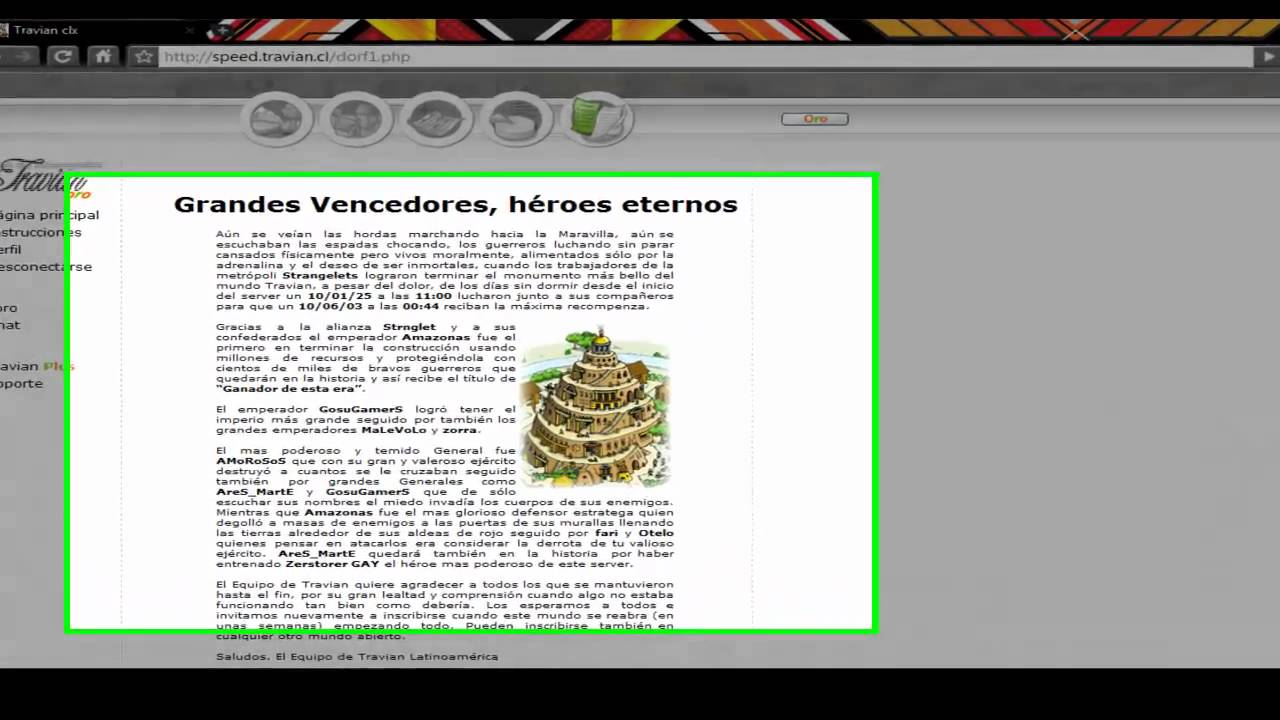Bookmark the page with the star icon
The width and height of the screenshot is (1280, 720).
(x=144, y=56)
